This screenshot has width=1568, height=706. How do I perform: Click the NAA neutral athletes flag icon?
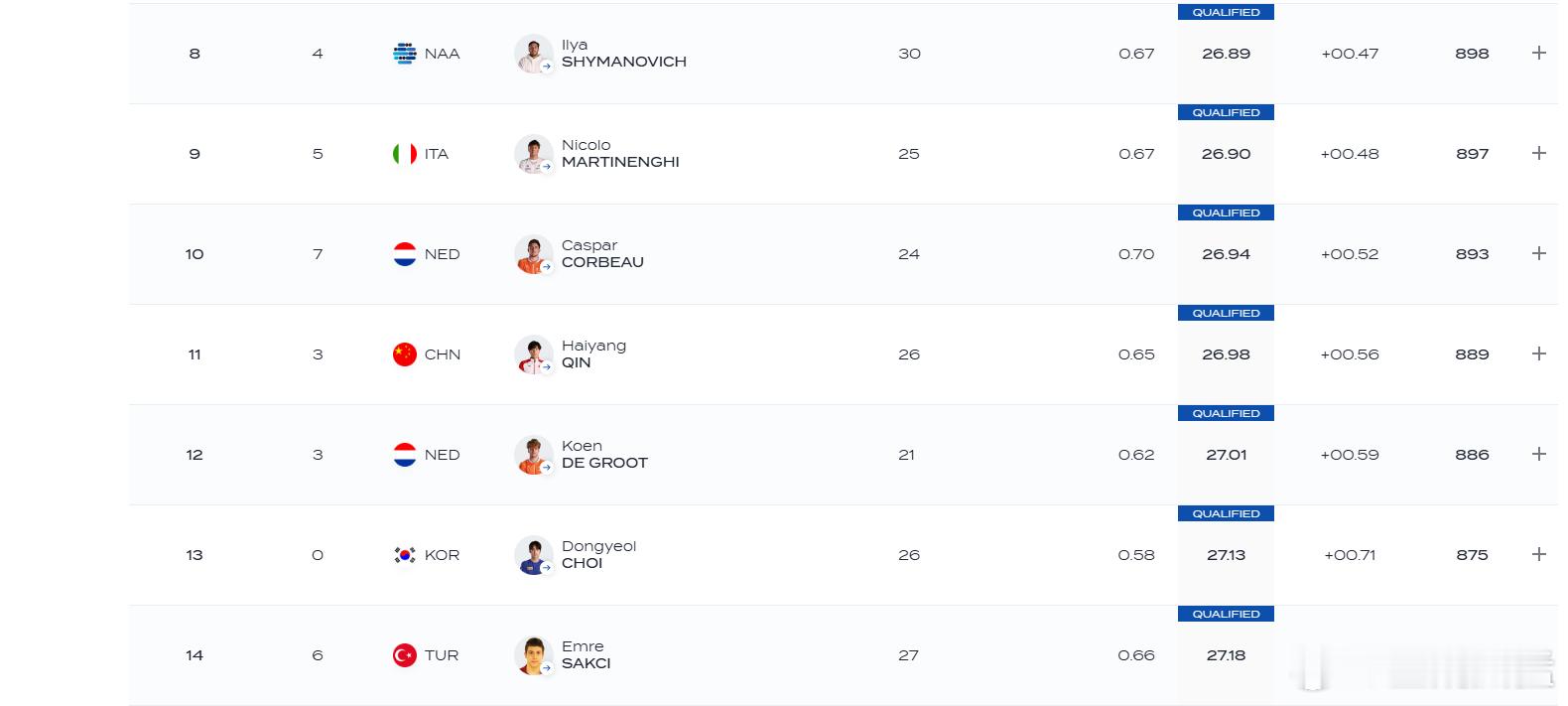tap(405, 54)
